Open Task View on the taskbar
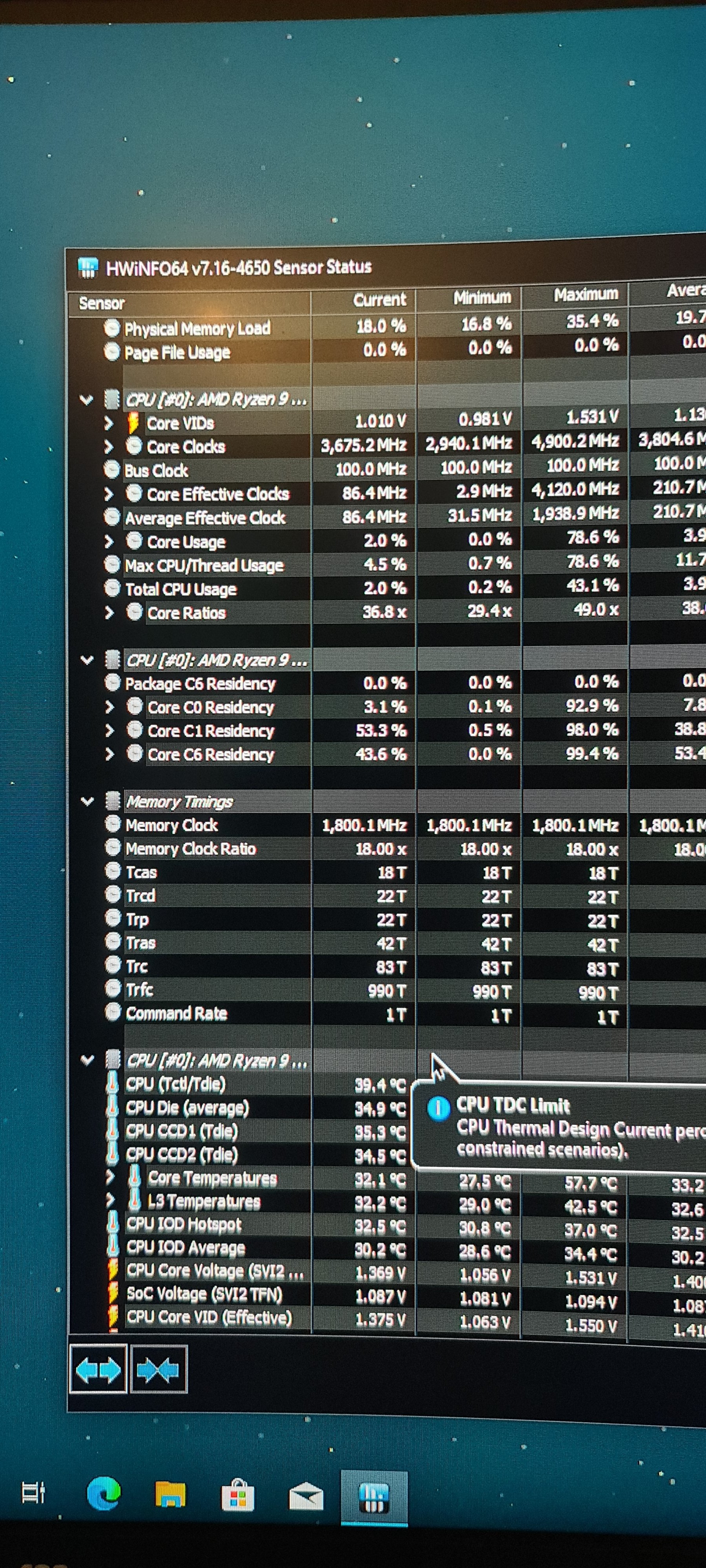This screenshot has width=706, height=1568. (x=33, y=1492)
